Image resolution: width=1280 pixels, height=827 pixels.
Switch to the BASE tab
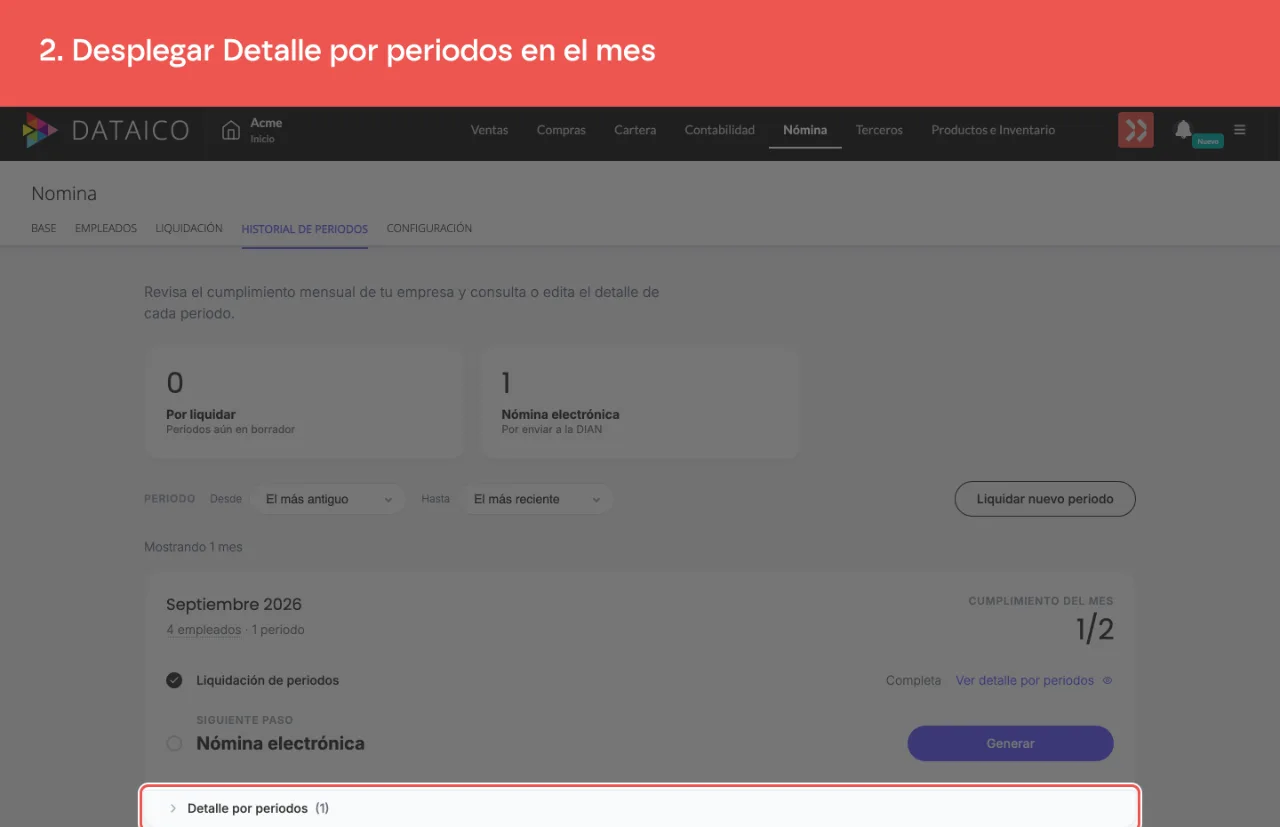tap(44, 228)
